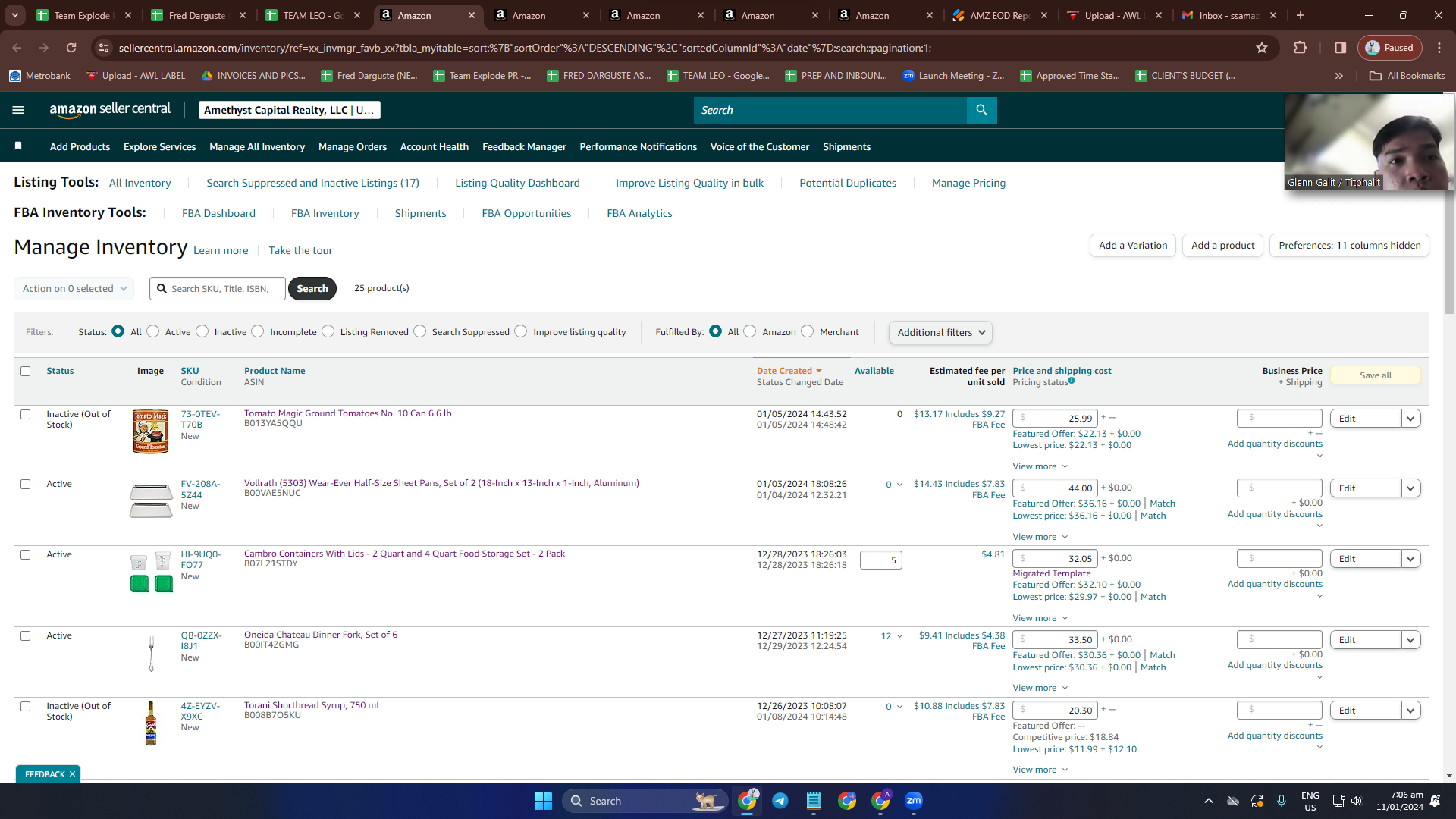Select the Cambro Containers row checkbox
Viewport: 1456px width, 819px height.
click(x=26, y=555)
